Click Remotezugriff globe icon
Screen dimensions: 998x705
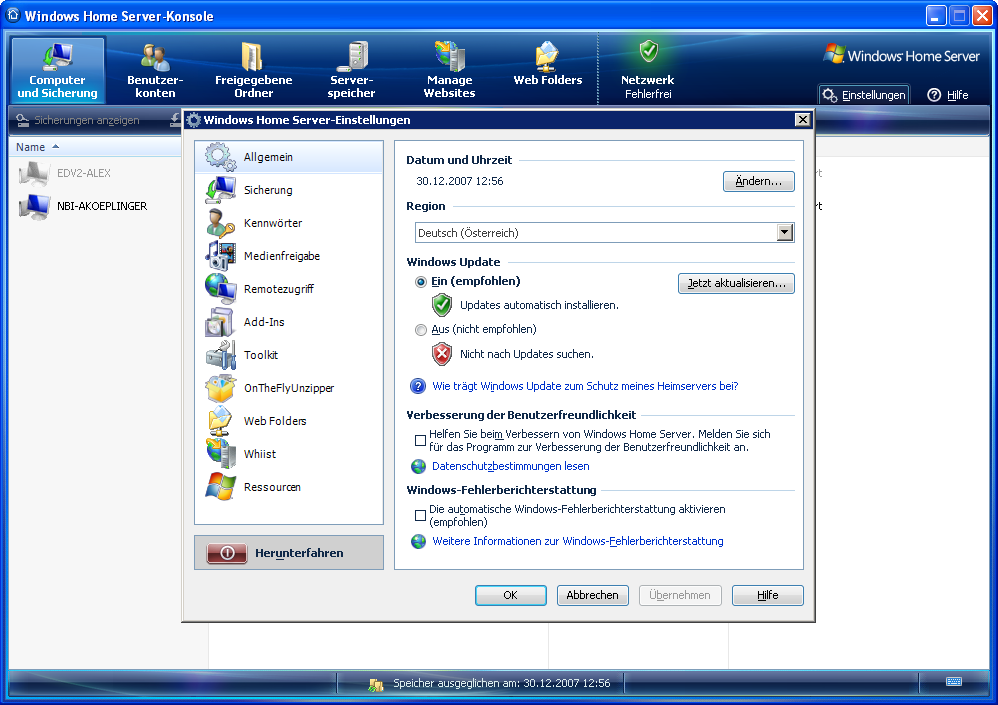click(x=220, y=289)
